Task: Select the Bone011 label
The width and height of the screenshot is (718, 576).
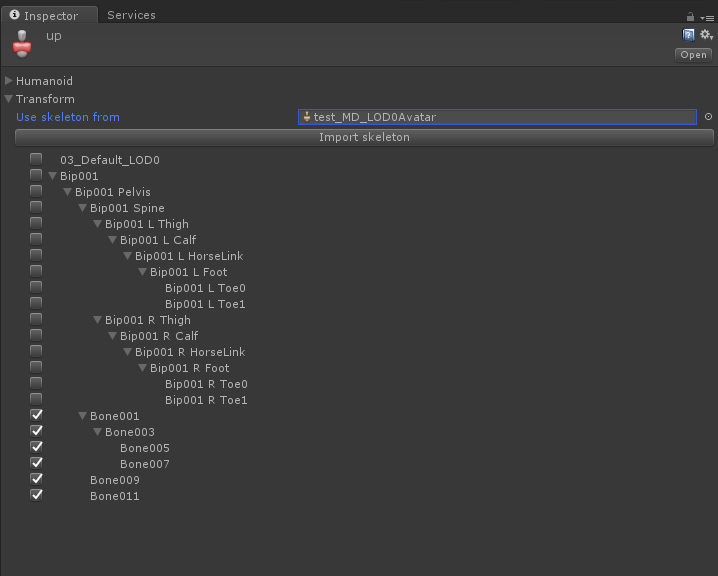Action: pyautogui.click(x=114, y=496)
